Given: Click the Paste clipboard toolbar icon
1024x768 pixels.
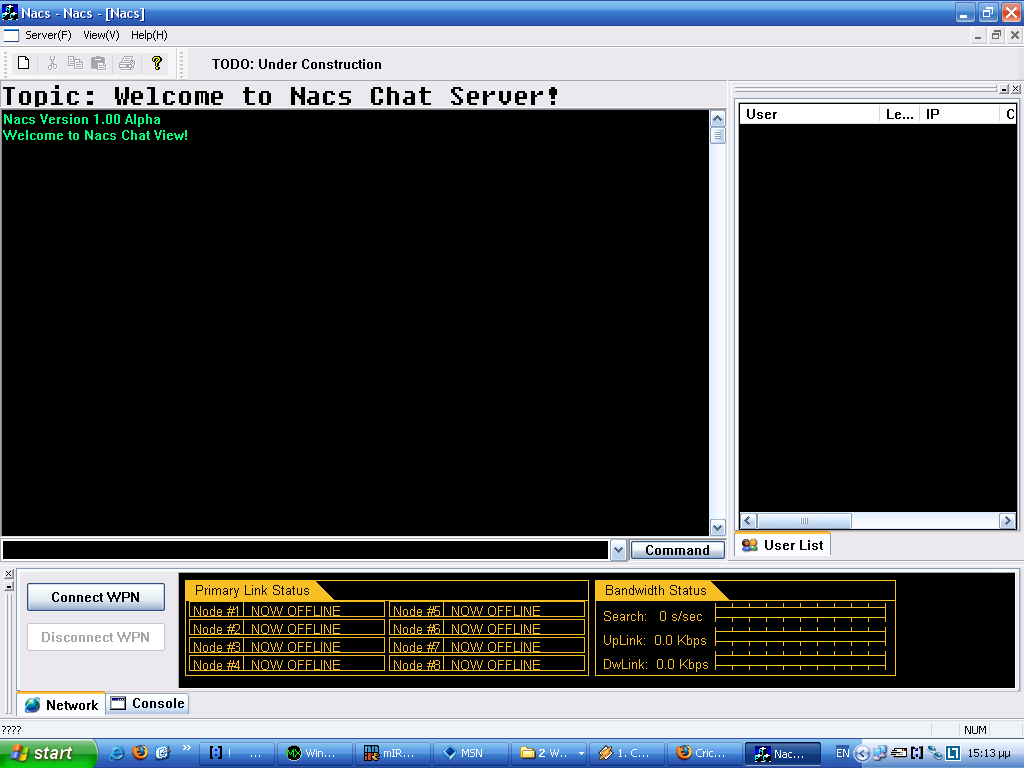Looking at the screenshot, I should [98, 64].
